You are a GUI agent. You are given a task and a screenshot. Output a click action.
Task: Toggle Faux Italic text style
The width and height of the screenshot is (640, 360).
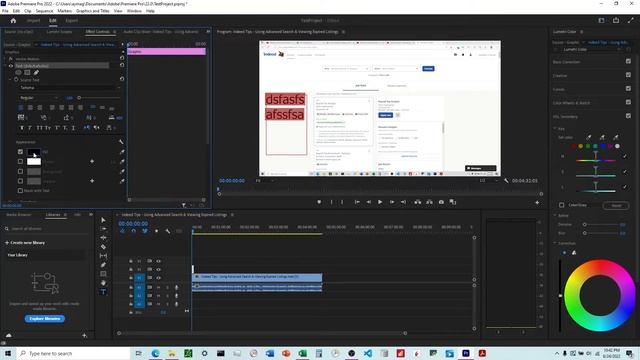(x=30, y=128)
